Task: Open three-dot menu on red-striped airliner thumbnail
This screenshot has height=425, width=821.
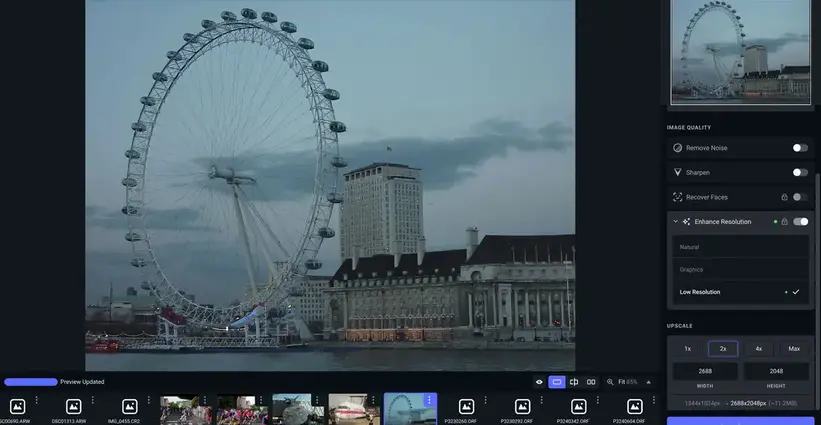Action: [373, 400]
